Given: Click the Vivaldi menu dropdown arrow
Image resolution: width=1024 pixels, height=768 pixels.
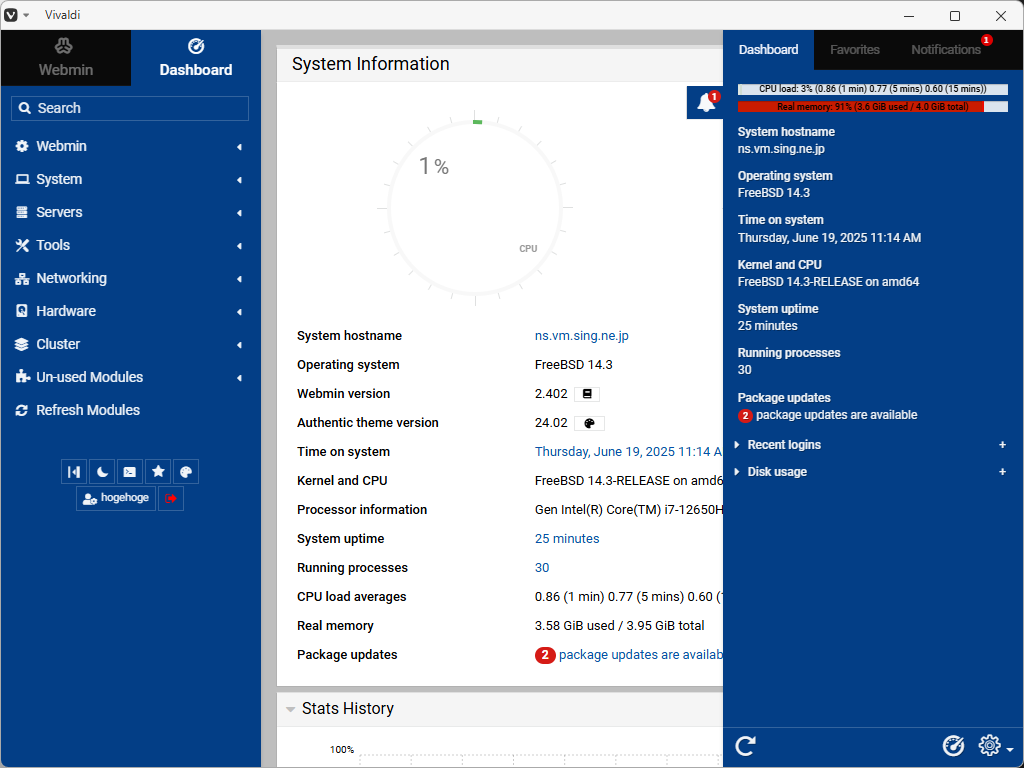Looking at the screenshot, I should tap(26, 15).
